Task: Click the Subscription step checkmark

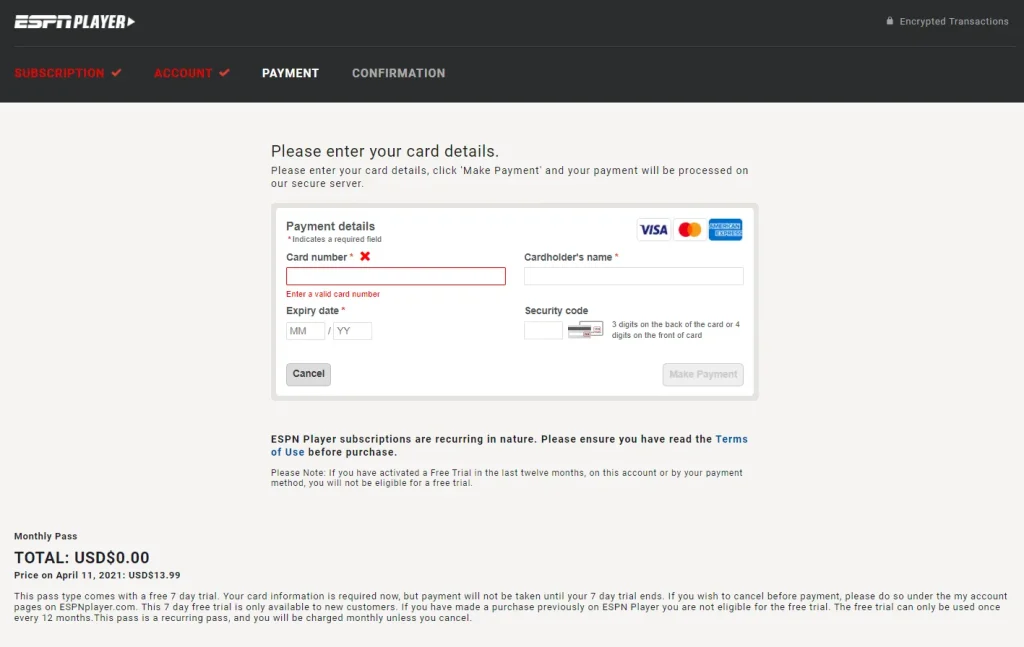Action: click(x=116, y=72)
